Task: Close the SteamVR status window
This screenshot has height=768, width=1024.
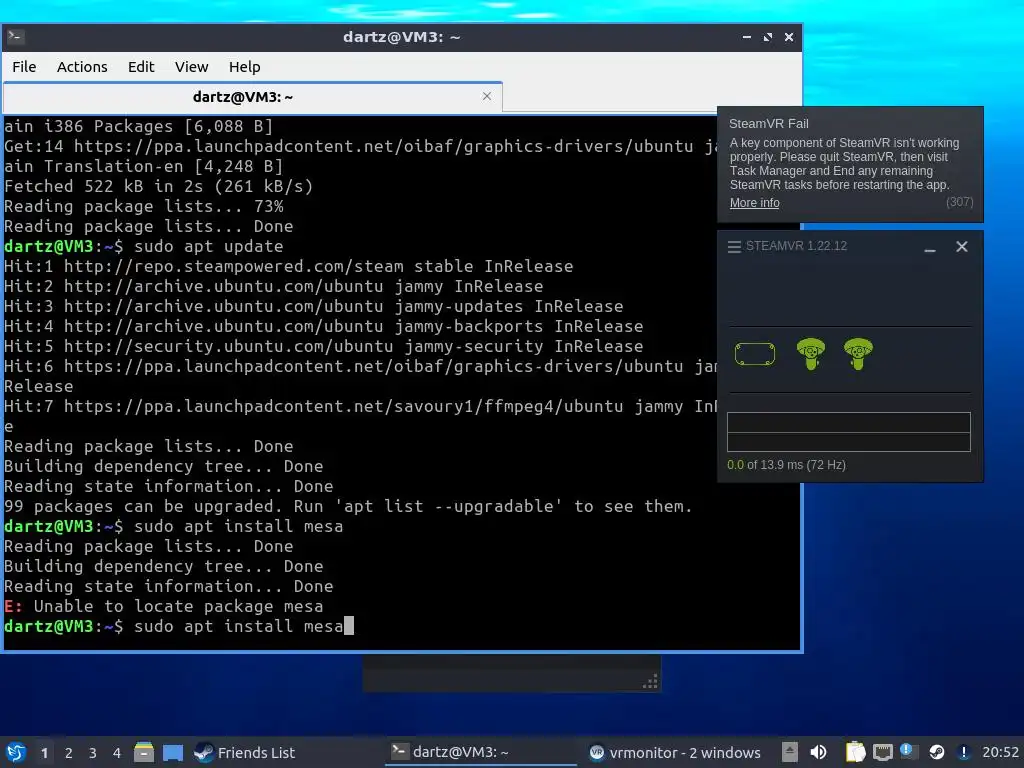Action: [x=961, y=246]
